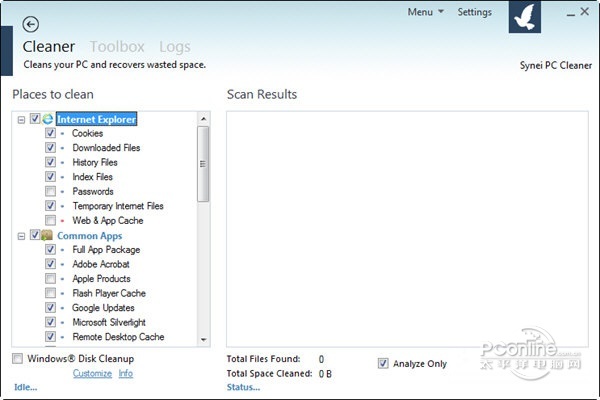
Task: Select the Common Apps tree item
Action: click(x=90, y=236)
